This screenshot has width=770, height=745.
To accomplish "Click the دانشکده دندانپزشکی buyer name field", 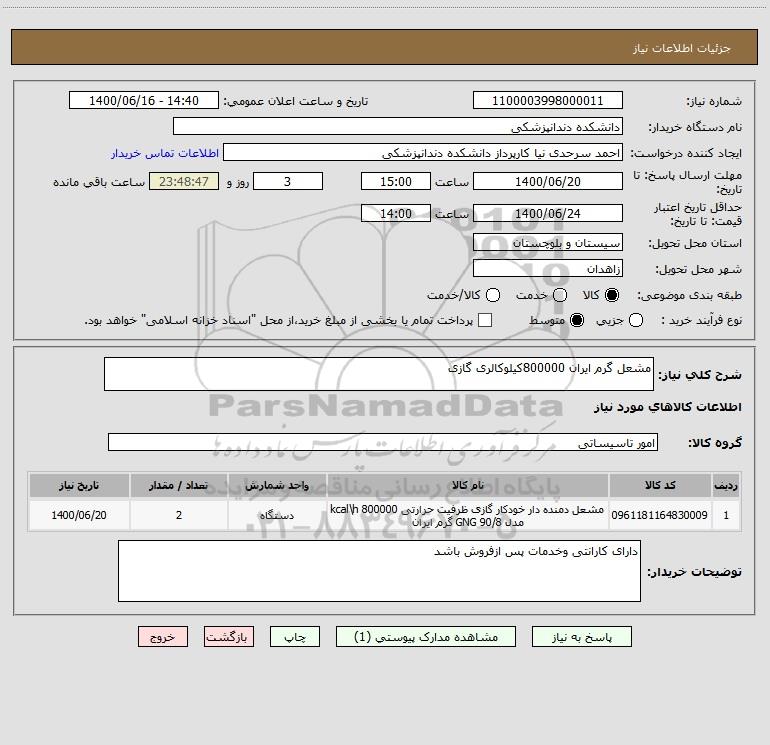I will tap(398, 127).
